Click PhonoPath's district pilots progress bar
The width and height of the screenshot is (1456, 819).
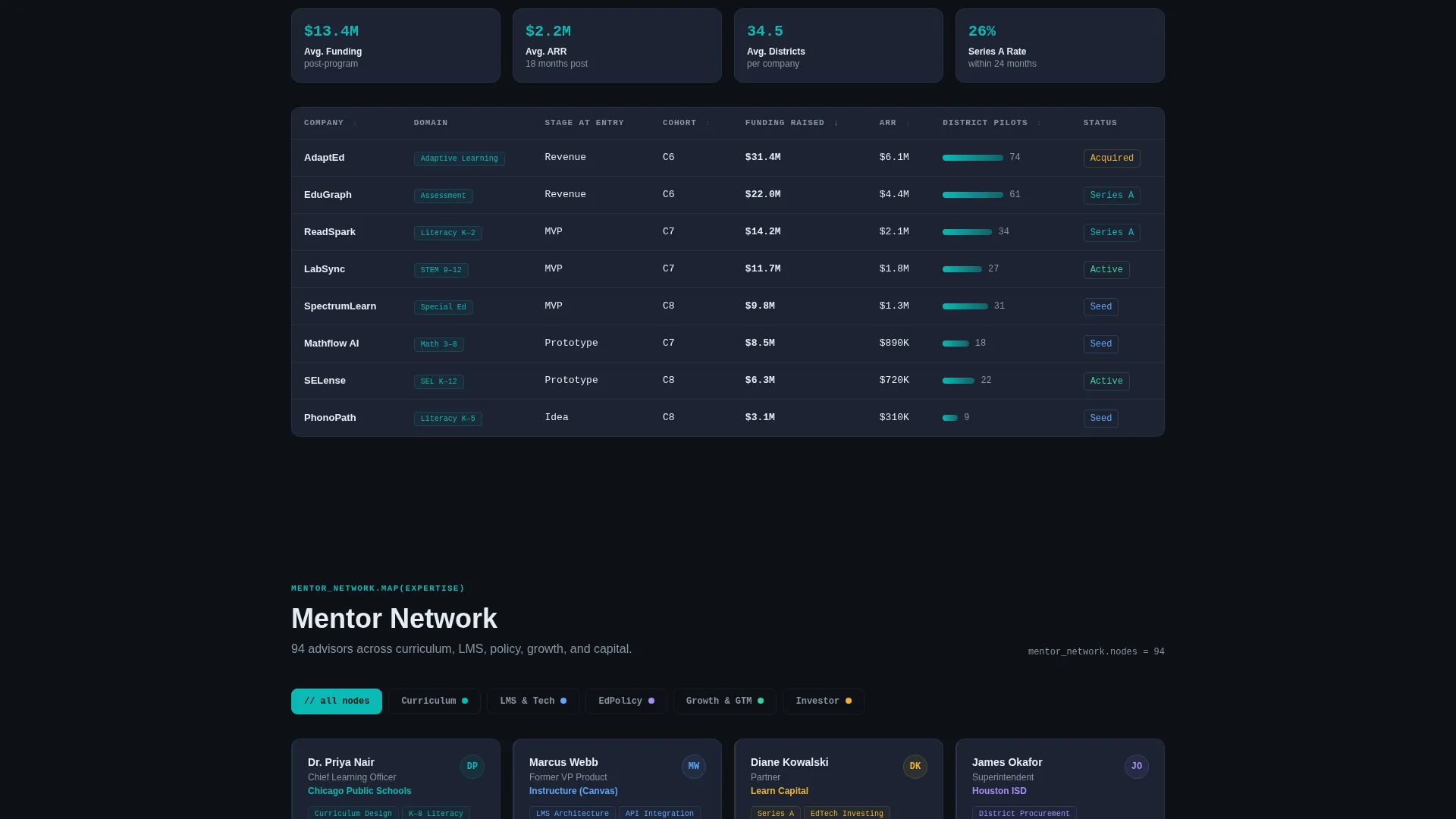pos(950,418)
